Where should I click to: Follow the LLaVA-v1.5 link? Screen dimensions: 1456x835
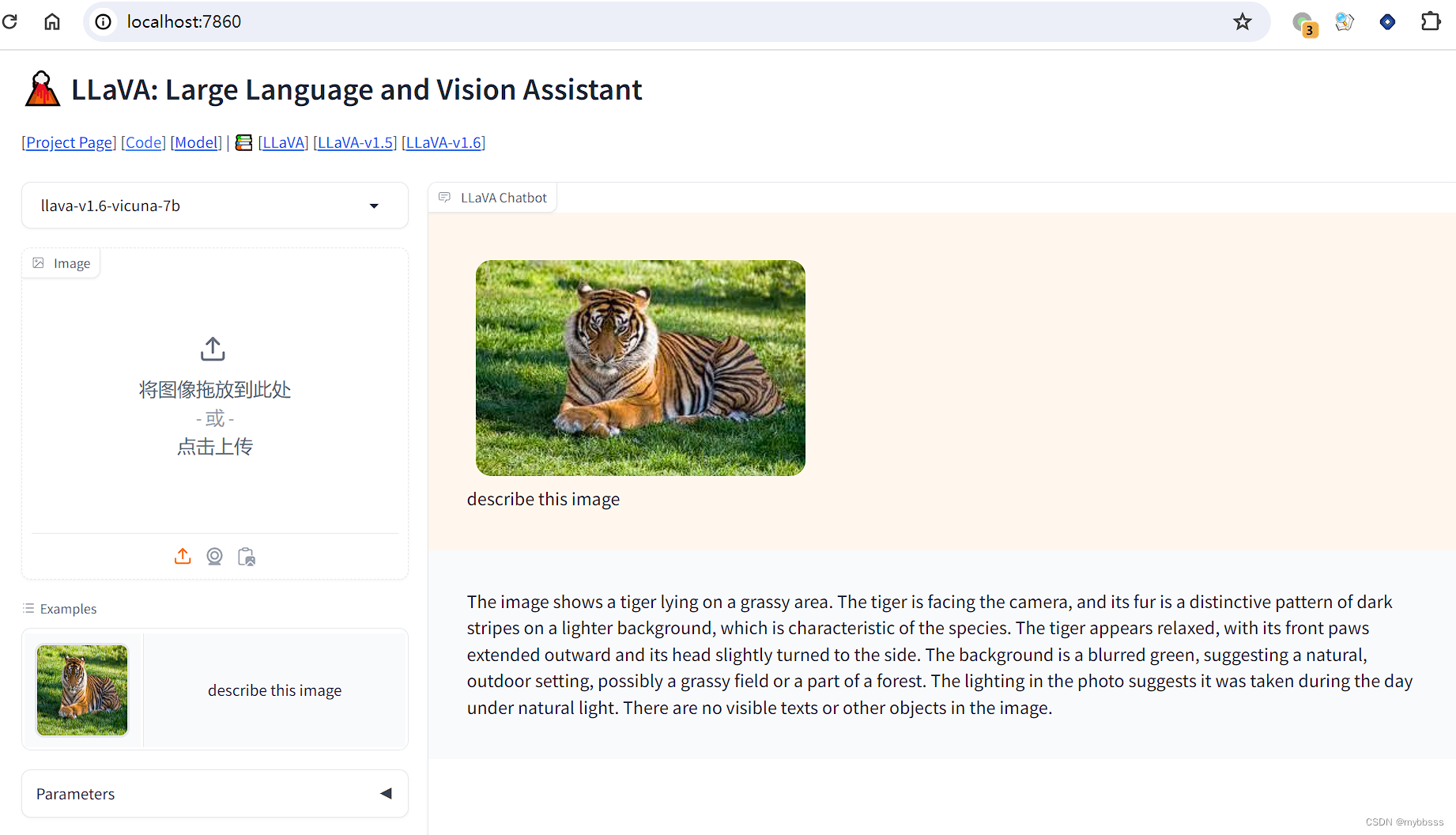(355, 142)
